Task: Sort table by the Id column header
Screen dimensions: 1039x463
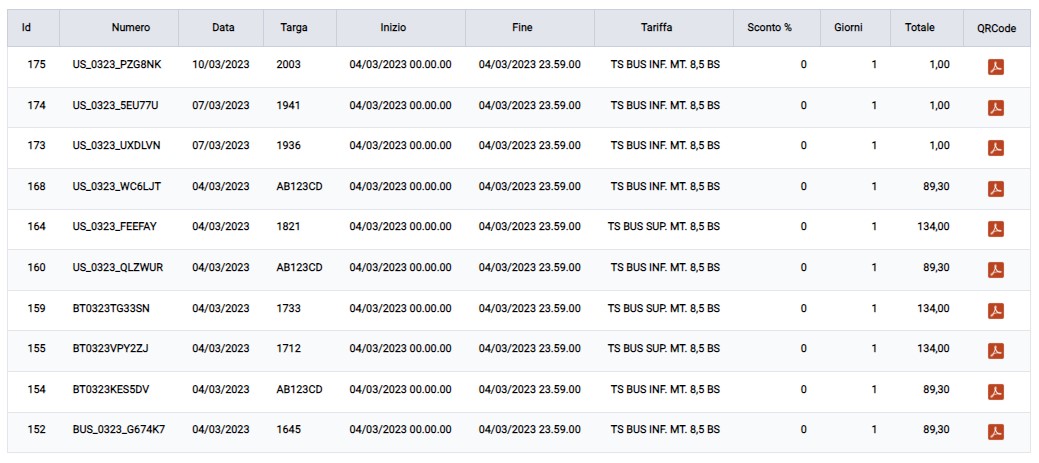Action: [x=27, y=27]
